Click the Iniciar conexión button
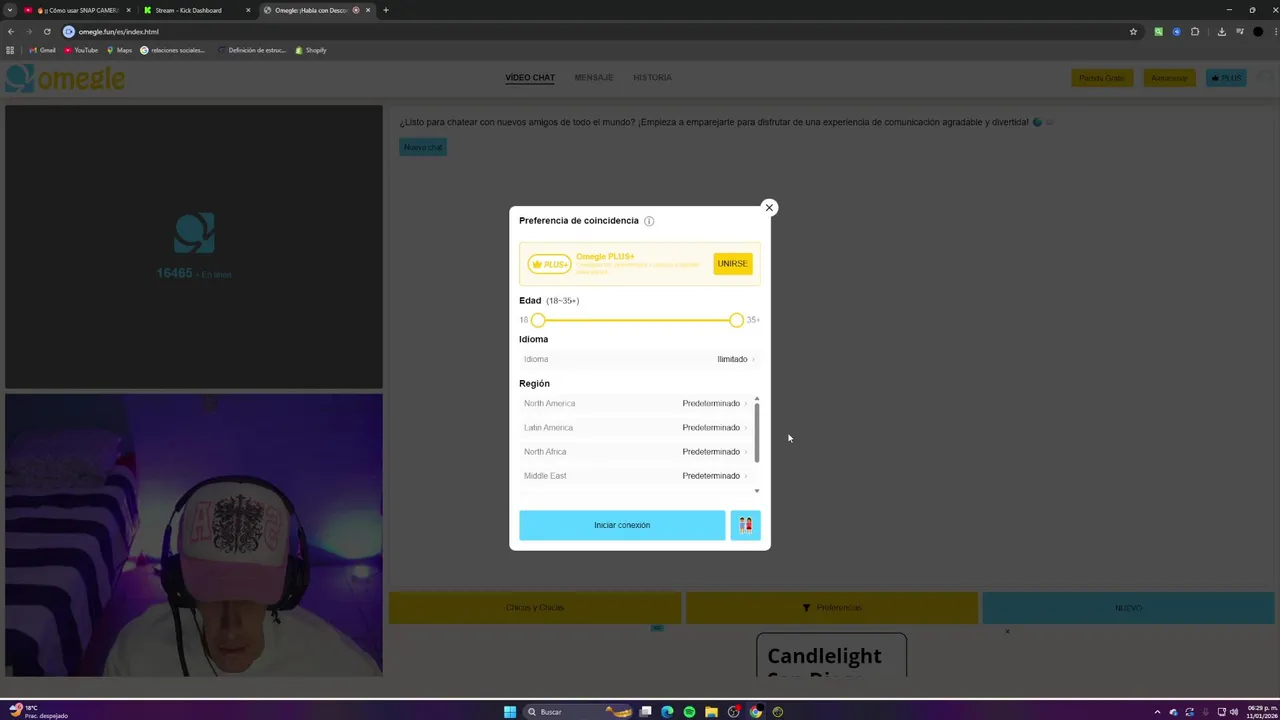The height and width of the screenshot is (720, 1280). (x=622, y=525)
